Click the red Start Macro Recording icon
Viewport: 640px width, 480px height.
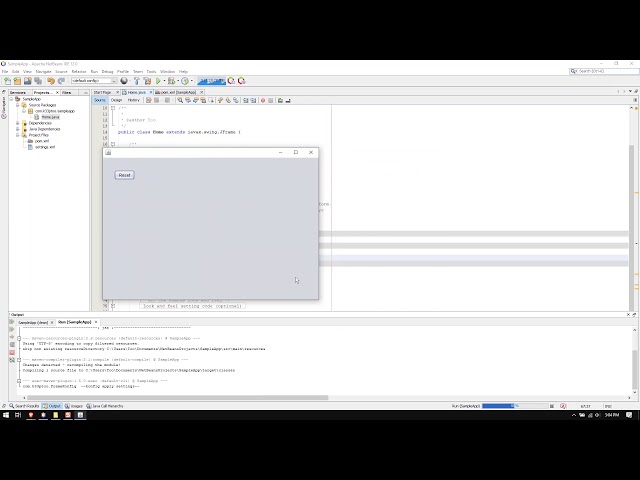(x=263, y=100)
